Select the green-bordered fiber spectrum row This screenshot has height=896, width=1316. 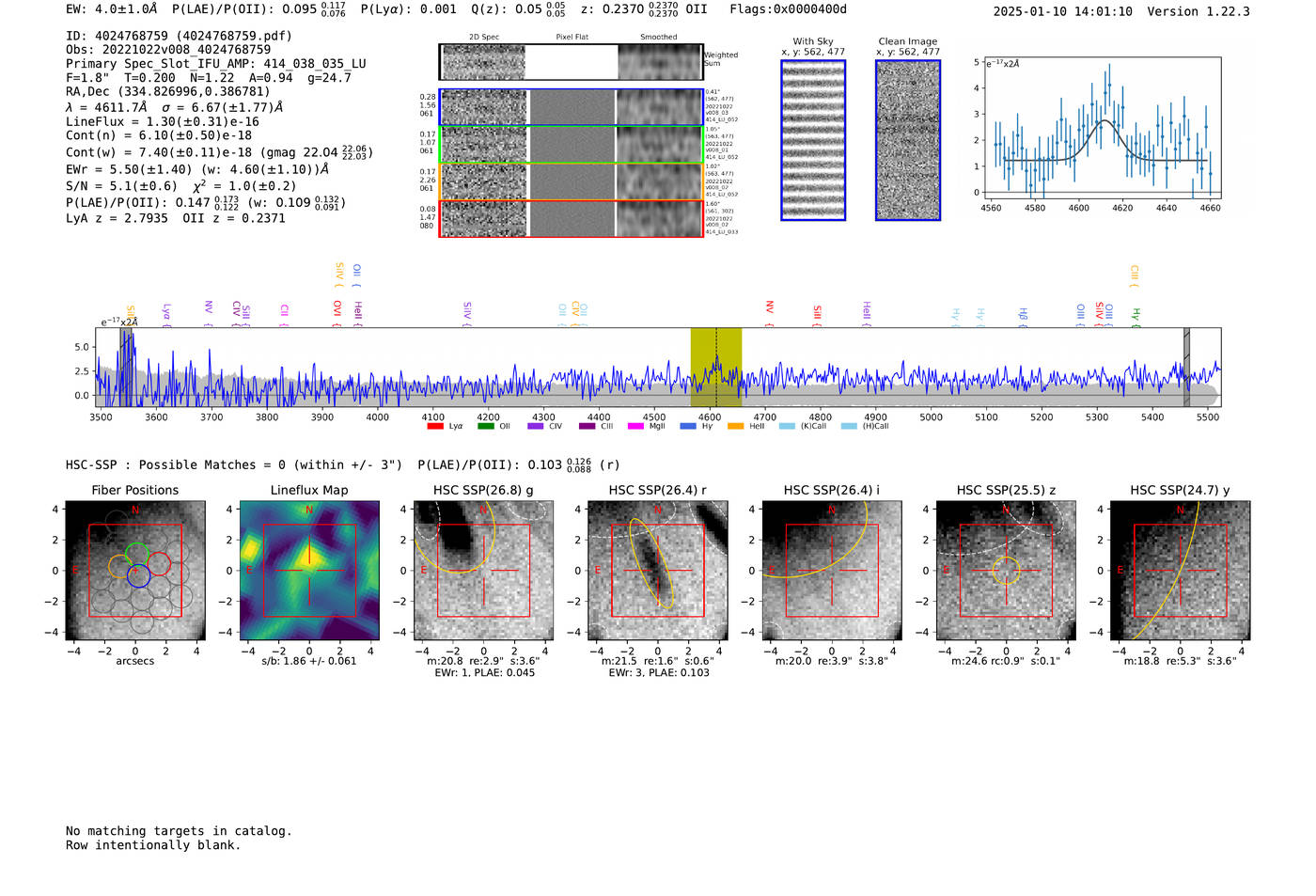coord(571,145)
